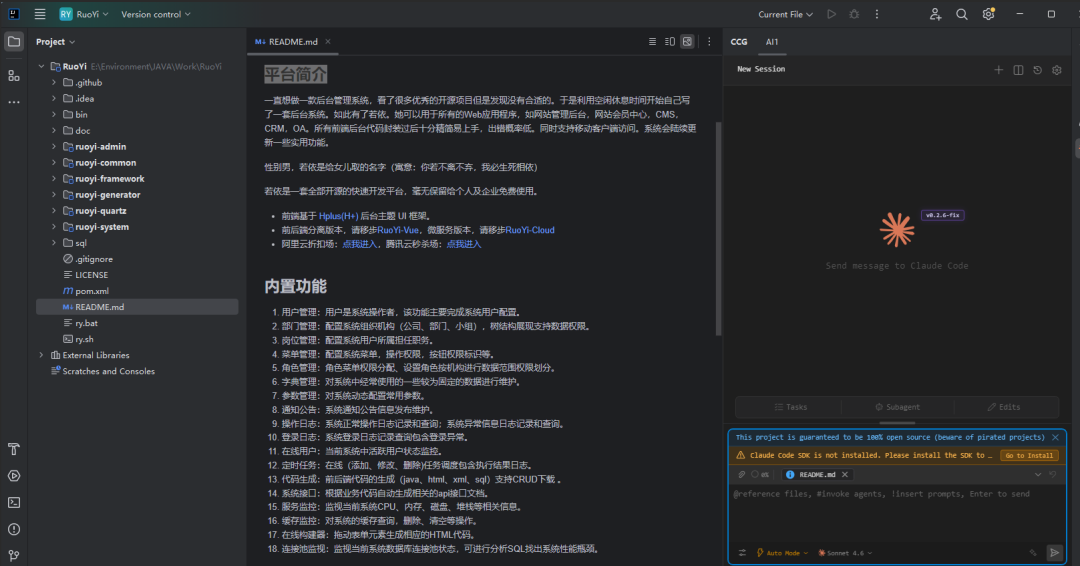Open the Version control dropdown
1080x566 pixels.
[156, 14]
